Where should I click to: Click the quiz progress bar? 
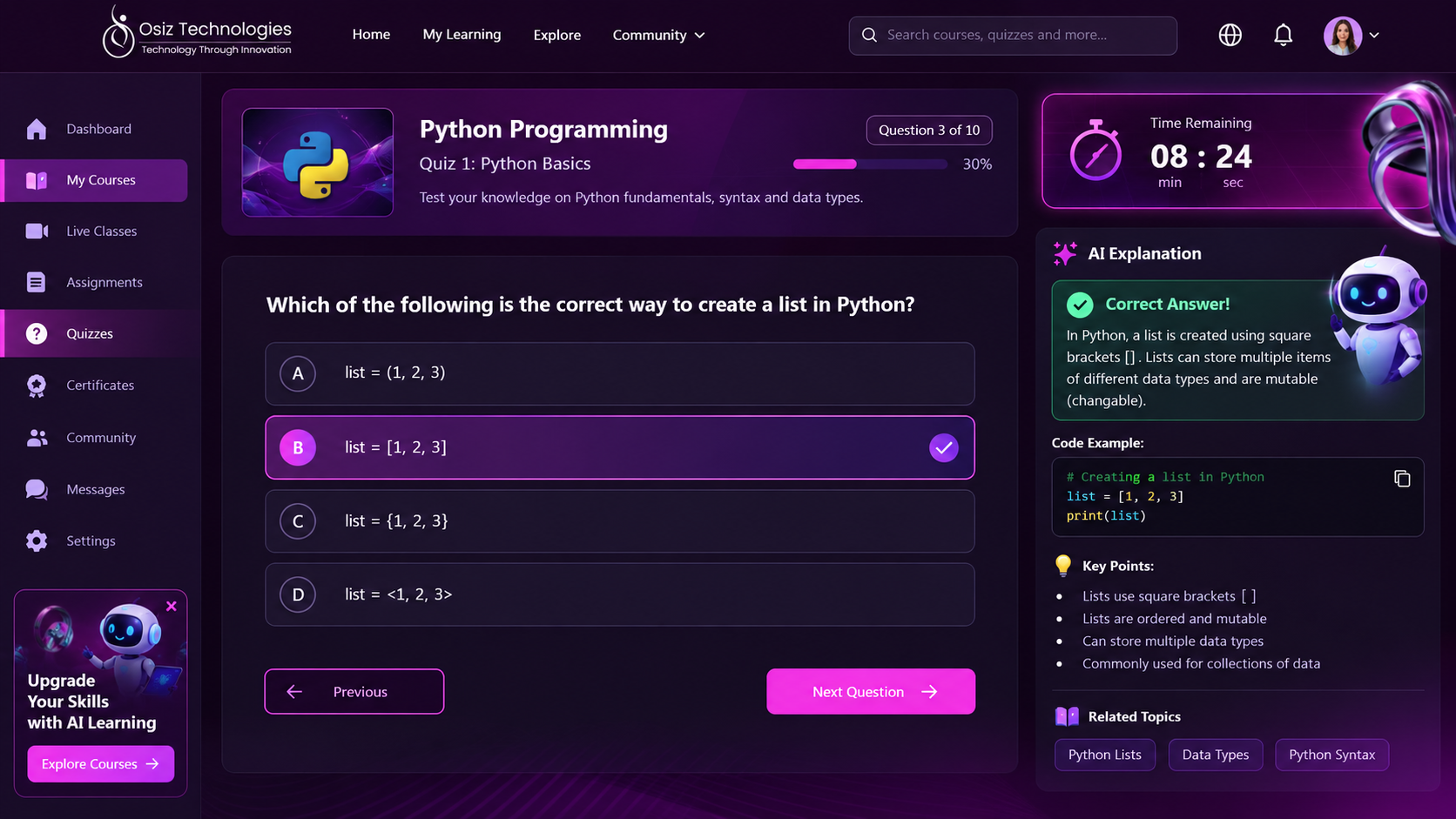point(870,164)
